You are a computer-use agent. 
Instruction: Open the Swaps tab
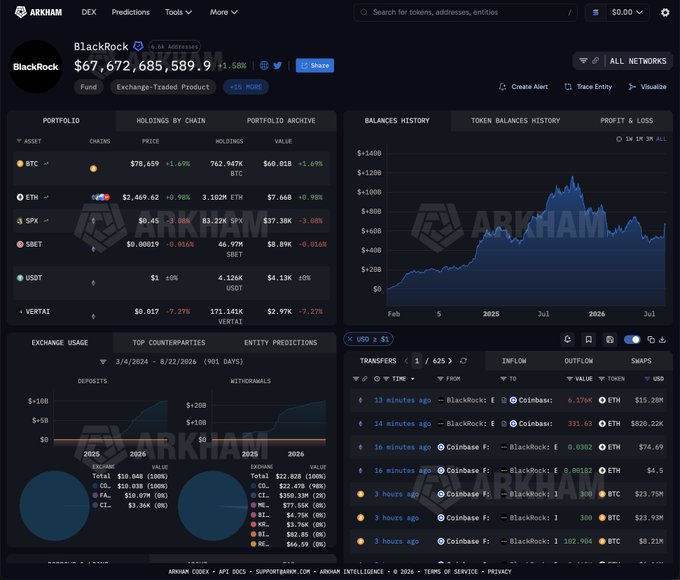click(641, 361)
